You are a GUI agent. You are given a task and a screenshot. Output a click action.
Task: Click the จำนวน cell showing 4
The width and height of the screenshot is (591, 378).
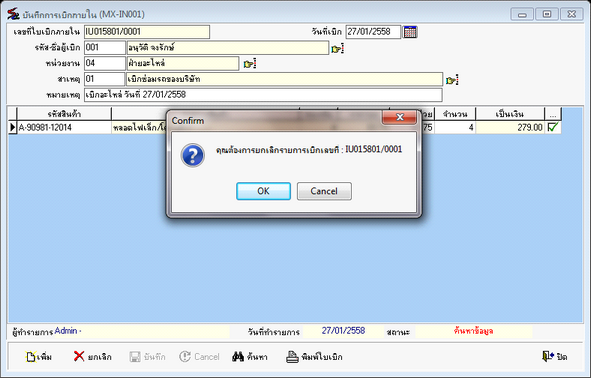click(x=455, y=127)
